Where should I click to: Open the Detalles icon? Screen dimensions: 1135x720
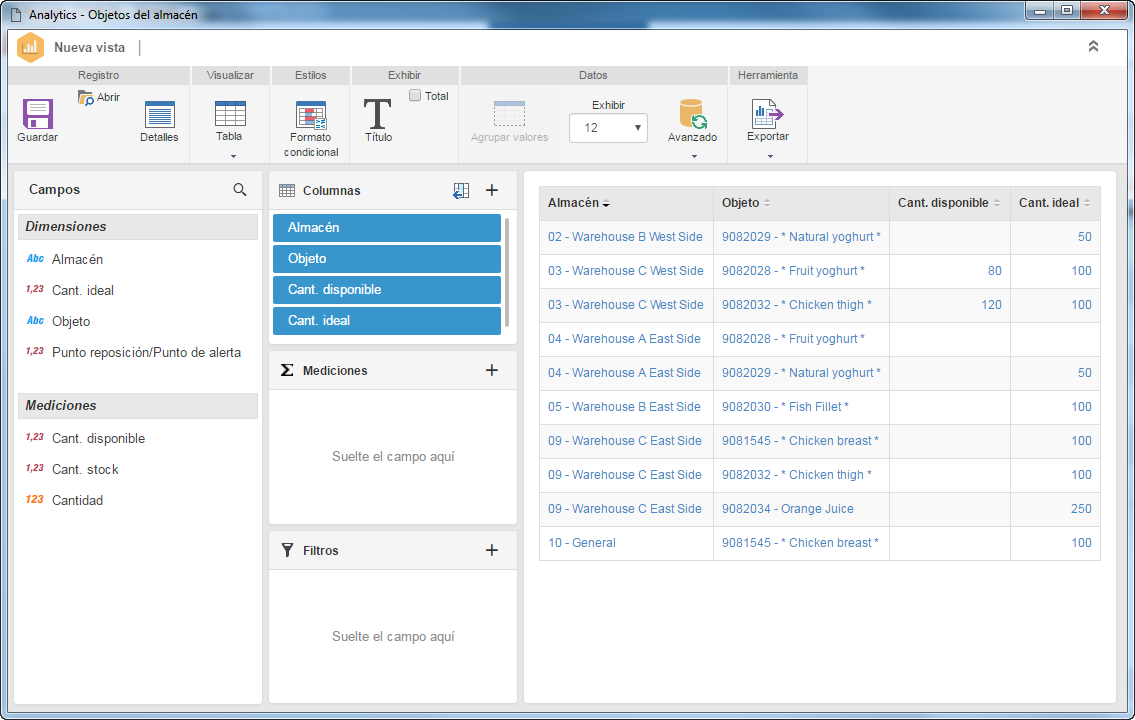pos(159,114)
